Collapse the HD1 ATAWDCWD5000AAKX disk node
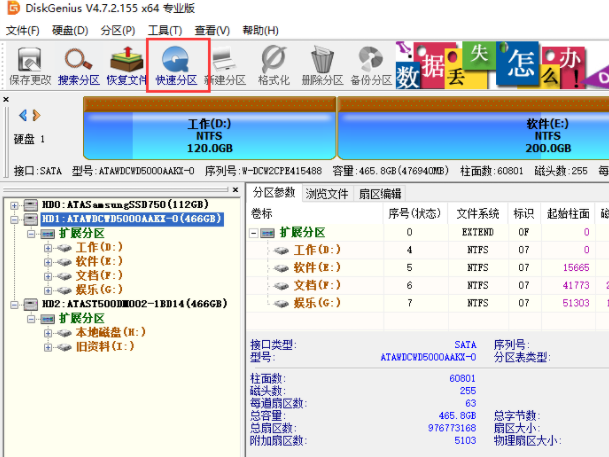 (14, 219)
